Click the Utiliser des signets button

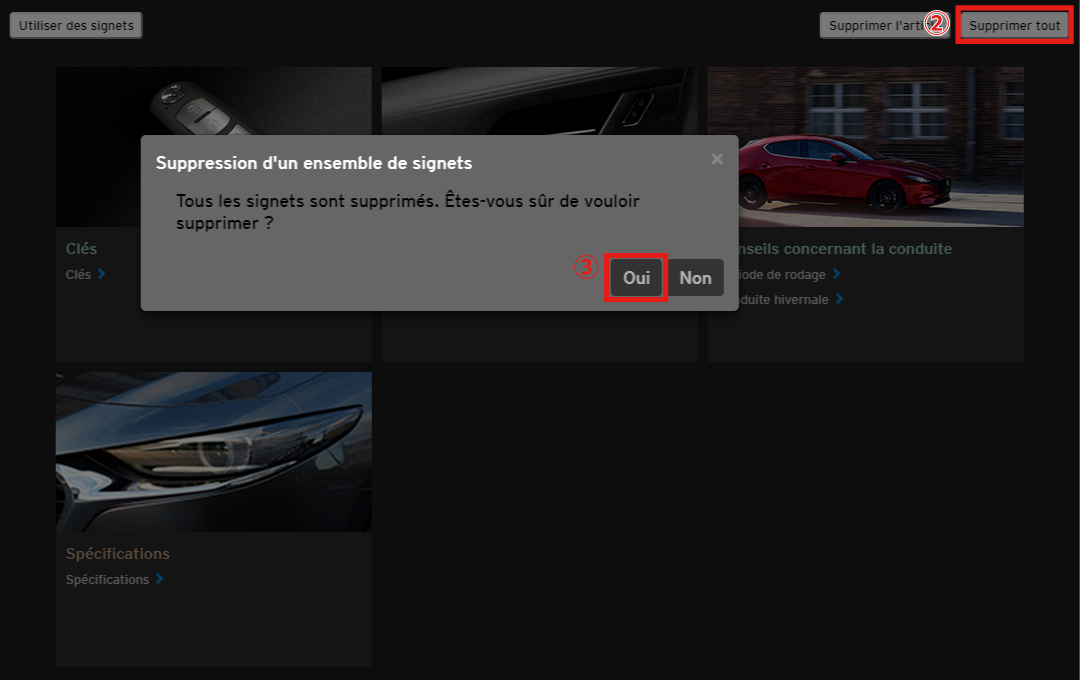[76, 26]
